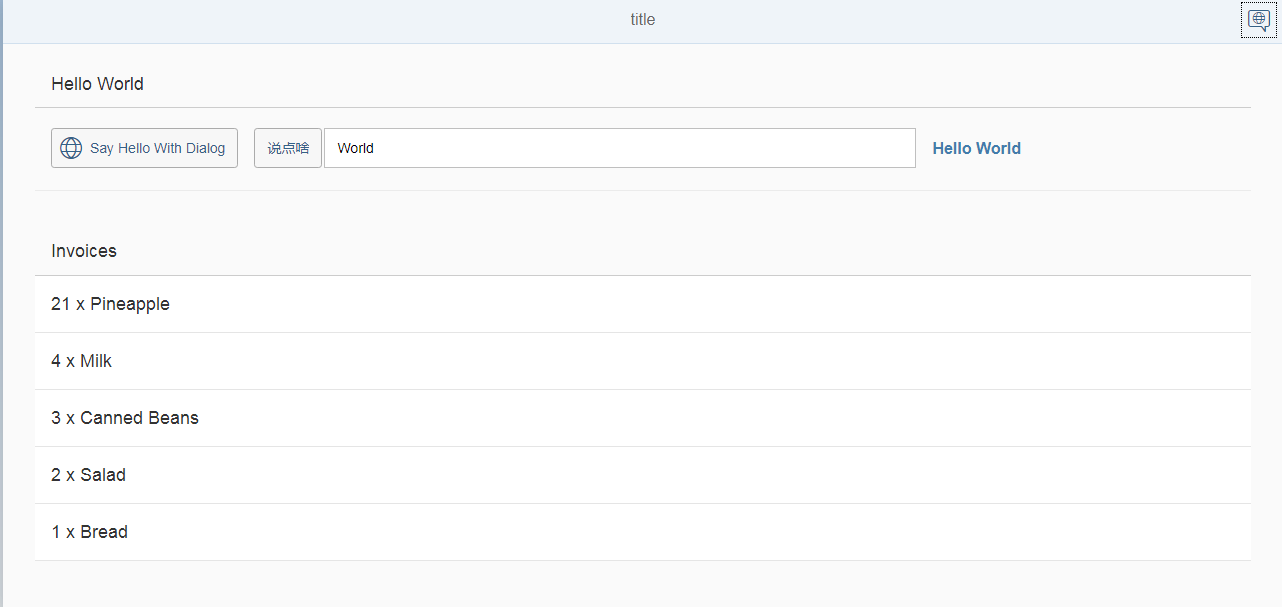This screenshot has height=607, width=1282.
Task: Click the blue Hello World text
Action: coord(976,148)
